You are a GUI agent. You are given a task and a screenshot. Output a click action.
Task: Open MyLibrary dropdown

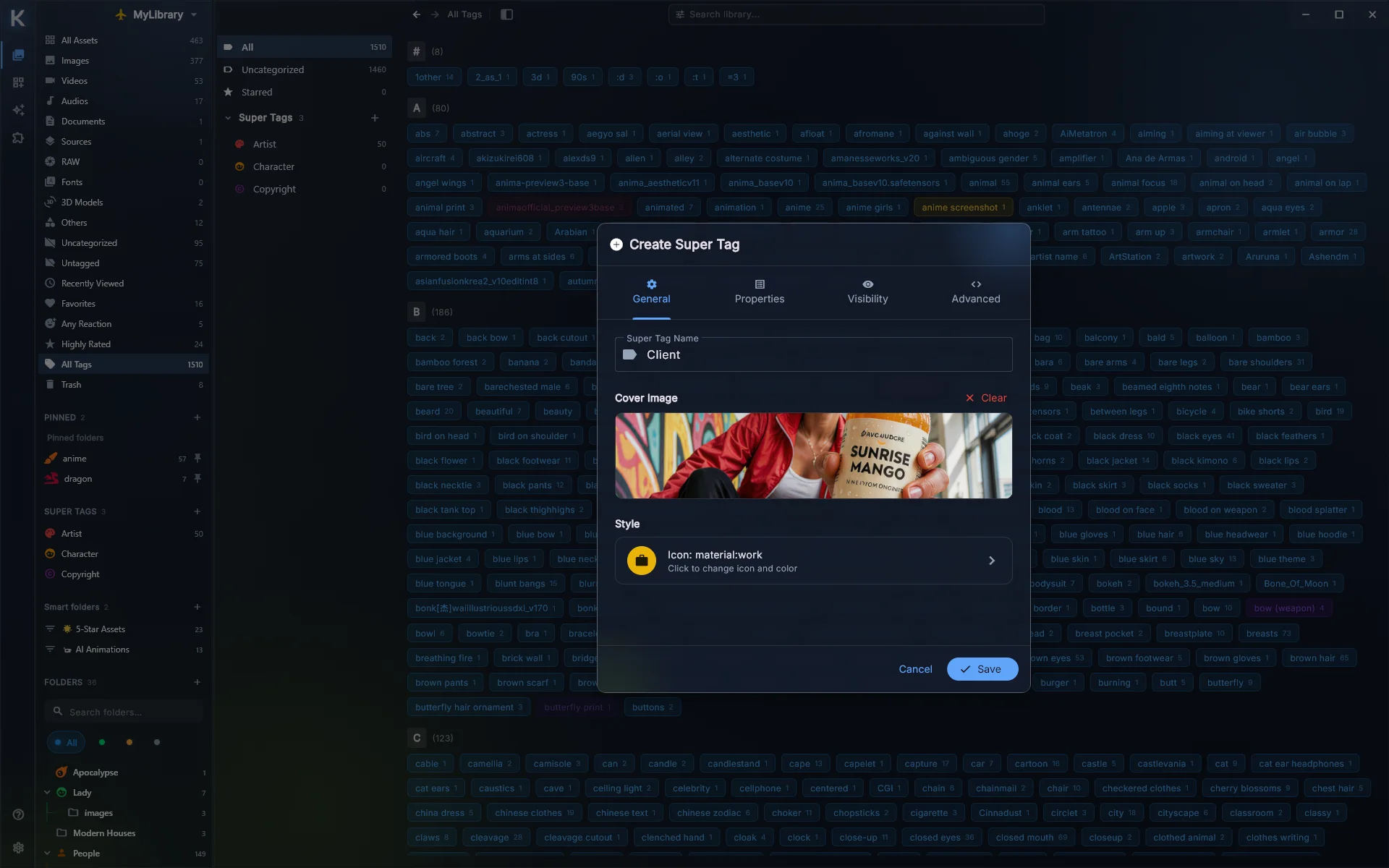point(156,14)
